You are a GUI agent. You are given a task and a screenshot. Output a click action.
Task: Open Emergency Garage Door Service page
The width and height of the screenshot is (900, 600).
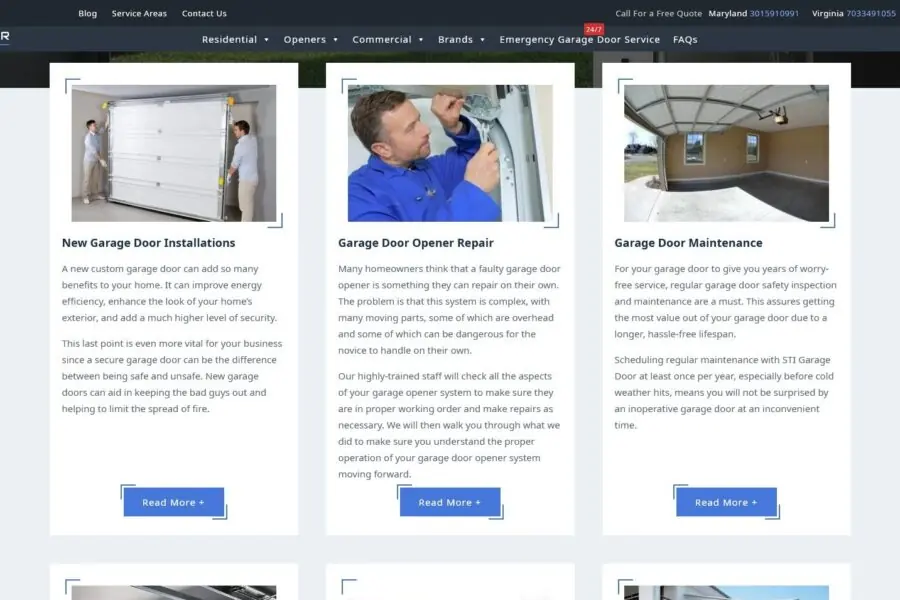579,40
